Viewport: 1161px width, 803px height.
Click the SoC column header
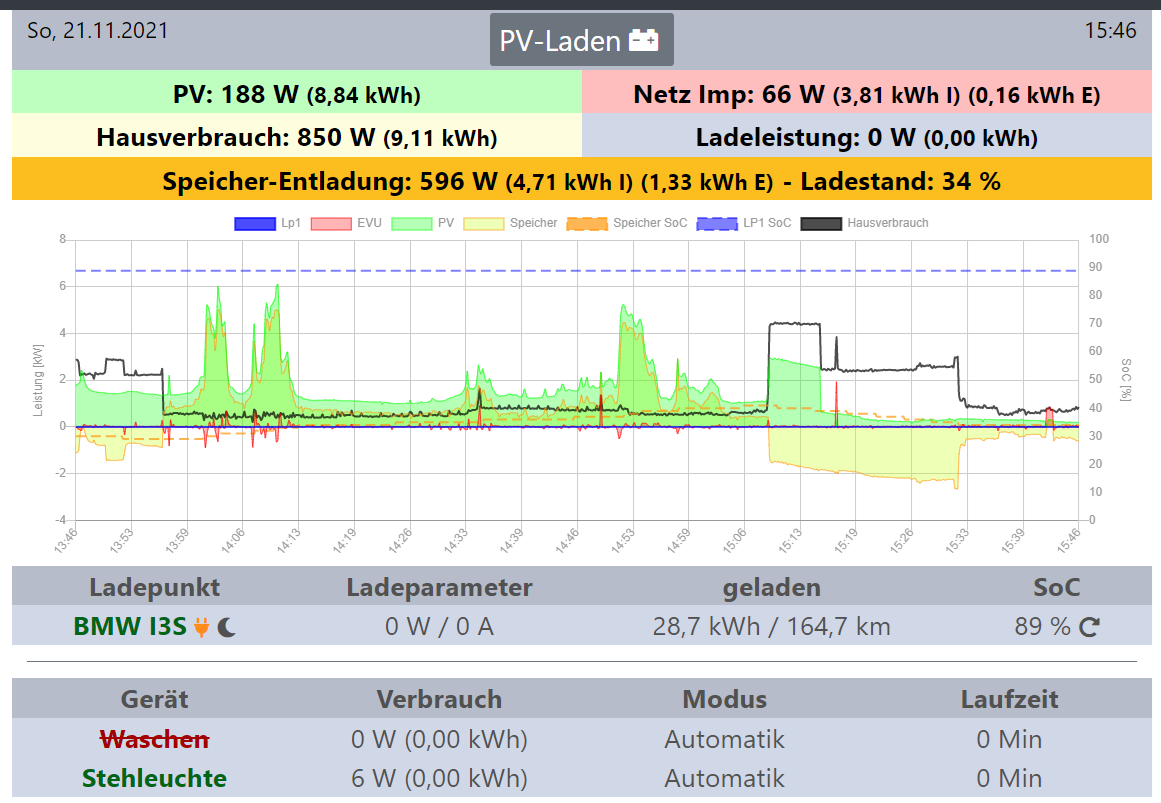tap(1057, 587)
